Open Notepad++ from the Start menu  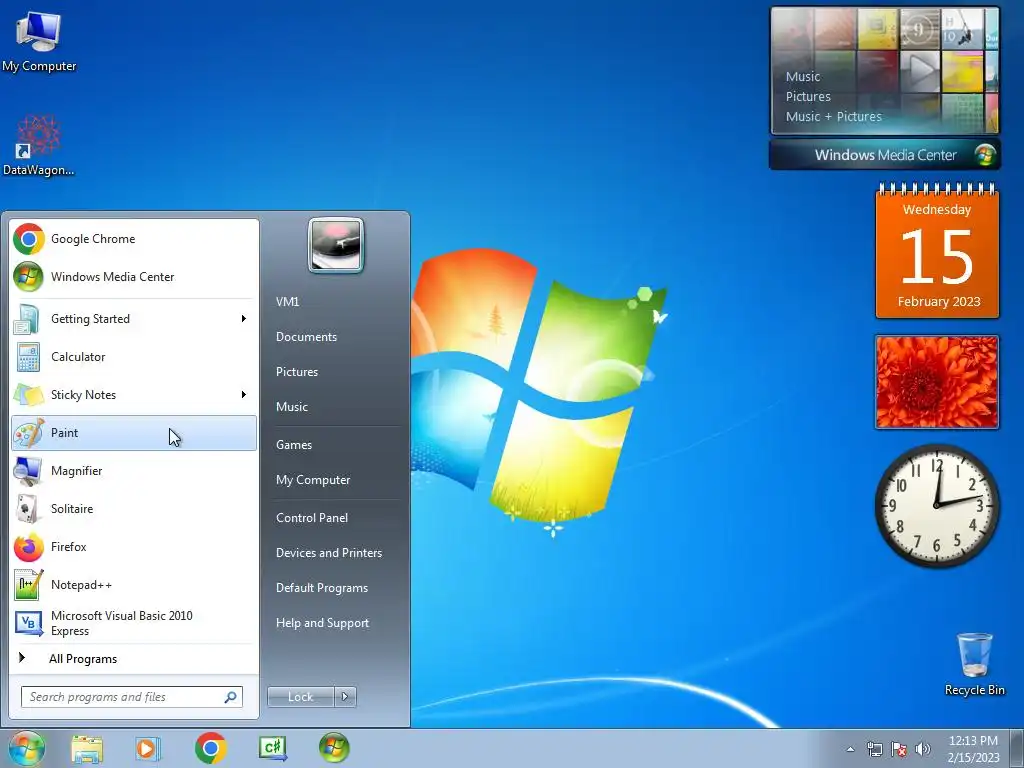click(x=134, y=584)
